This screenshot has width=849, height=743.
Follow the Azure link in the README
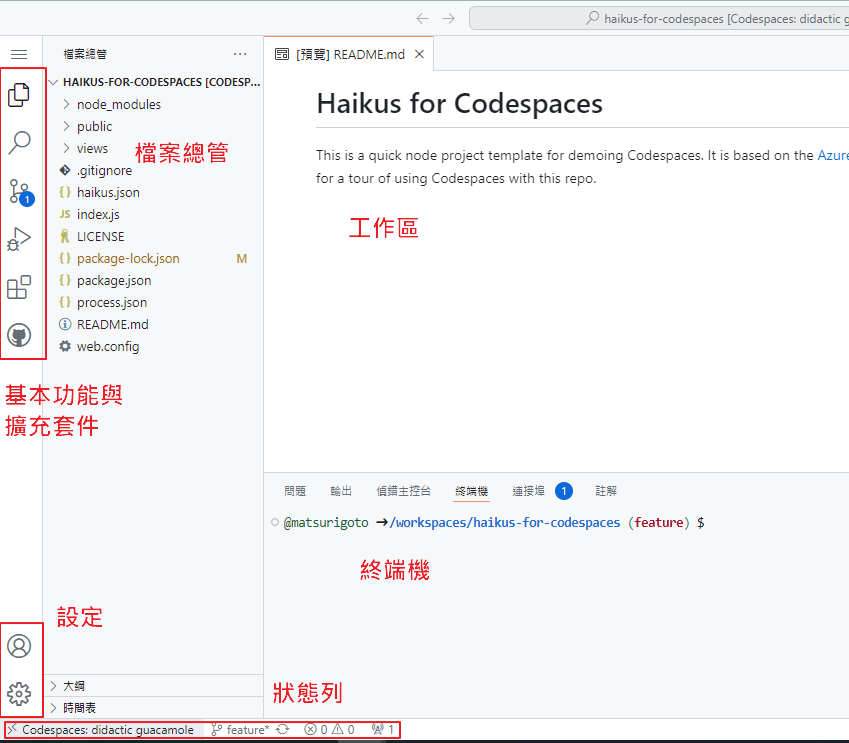click(833, 155)
